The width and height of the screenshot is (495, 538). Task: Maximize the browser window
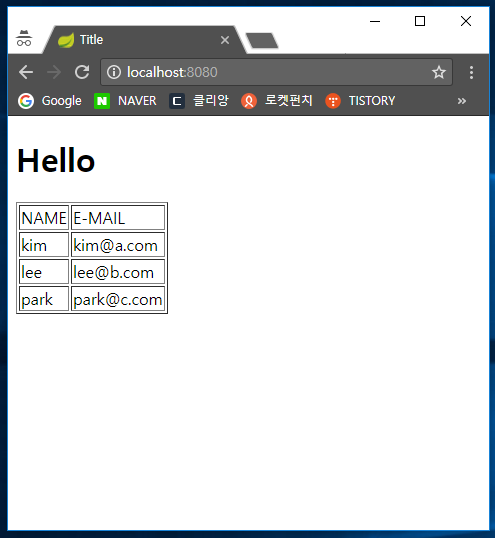pyautogui.click(x=420, y=21)
